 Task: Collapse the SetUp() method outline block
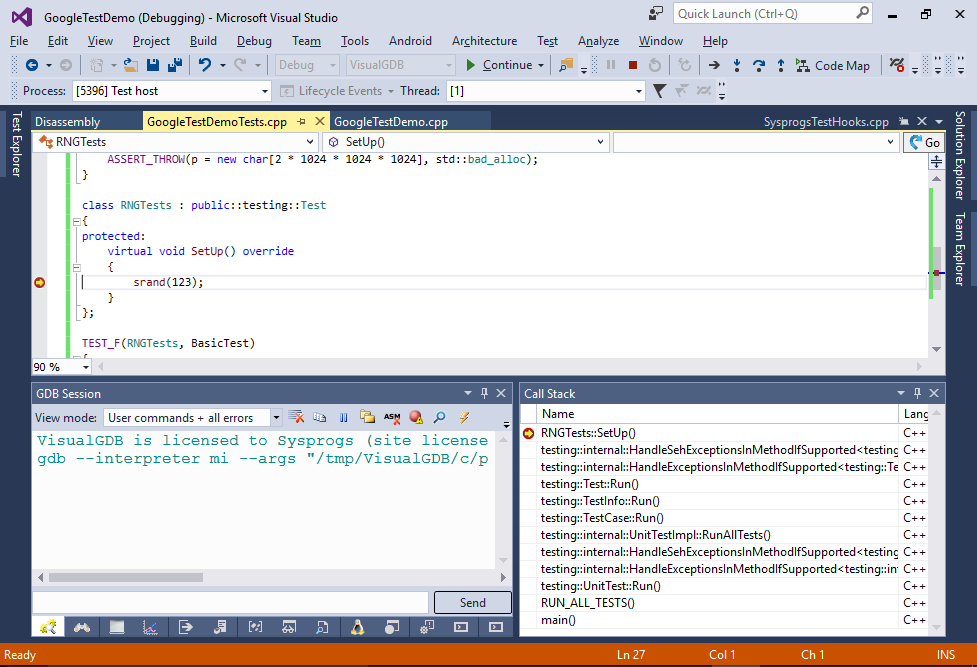click(x=77, y=267)
